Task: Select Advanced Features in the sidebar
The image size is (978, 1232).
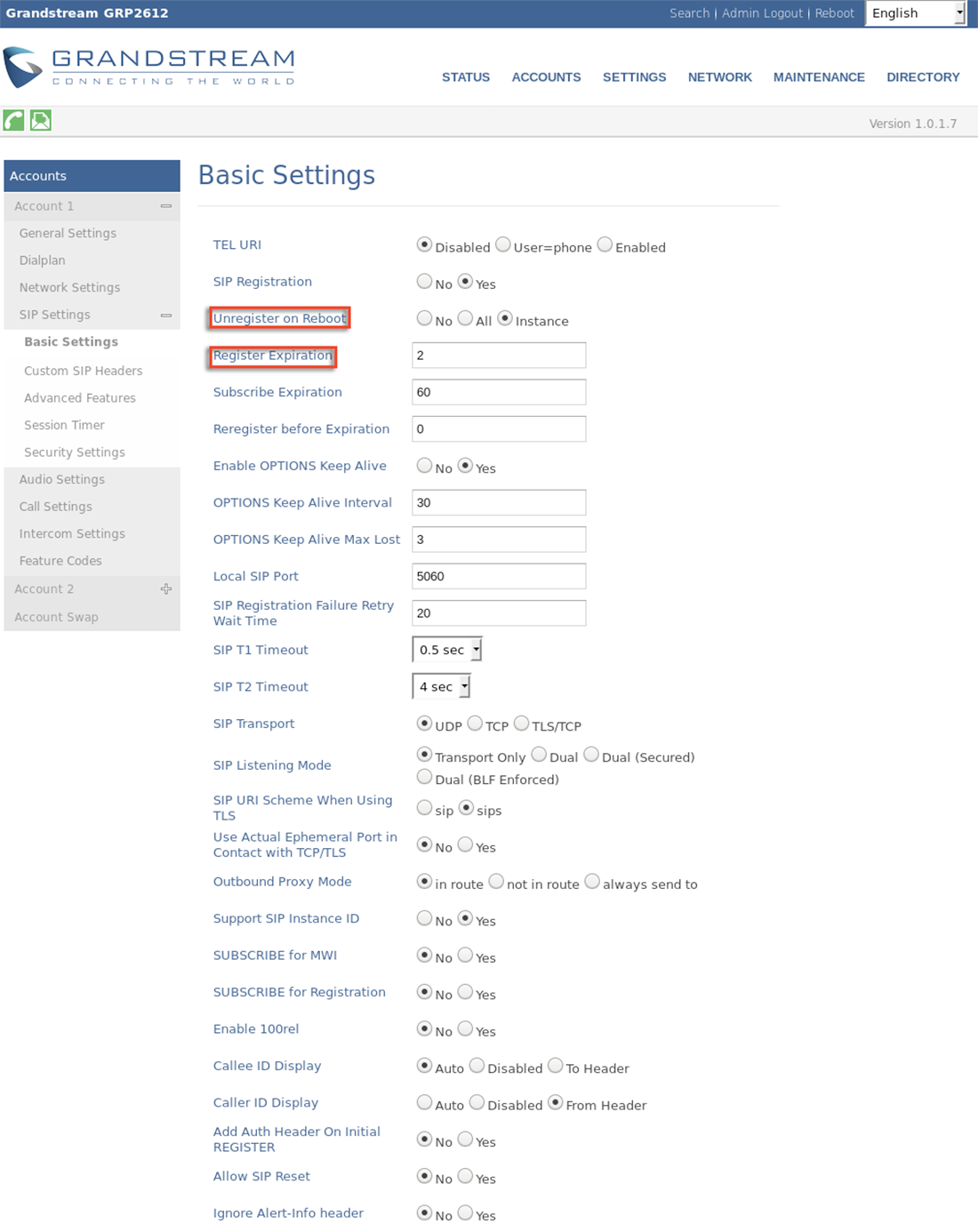Action: pos(80,398)
